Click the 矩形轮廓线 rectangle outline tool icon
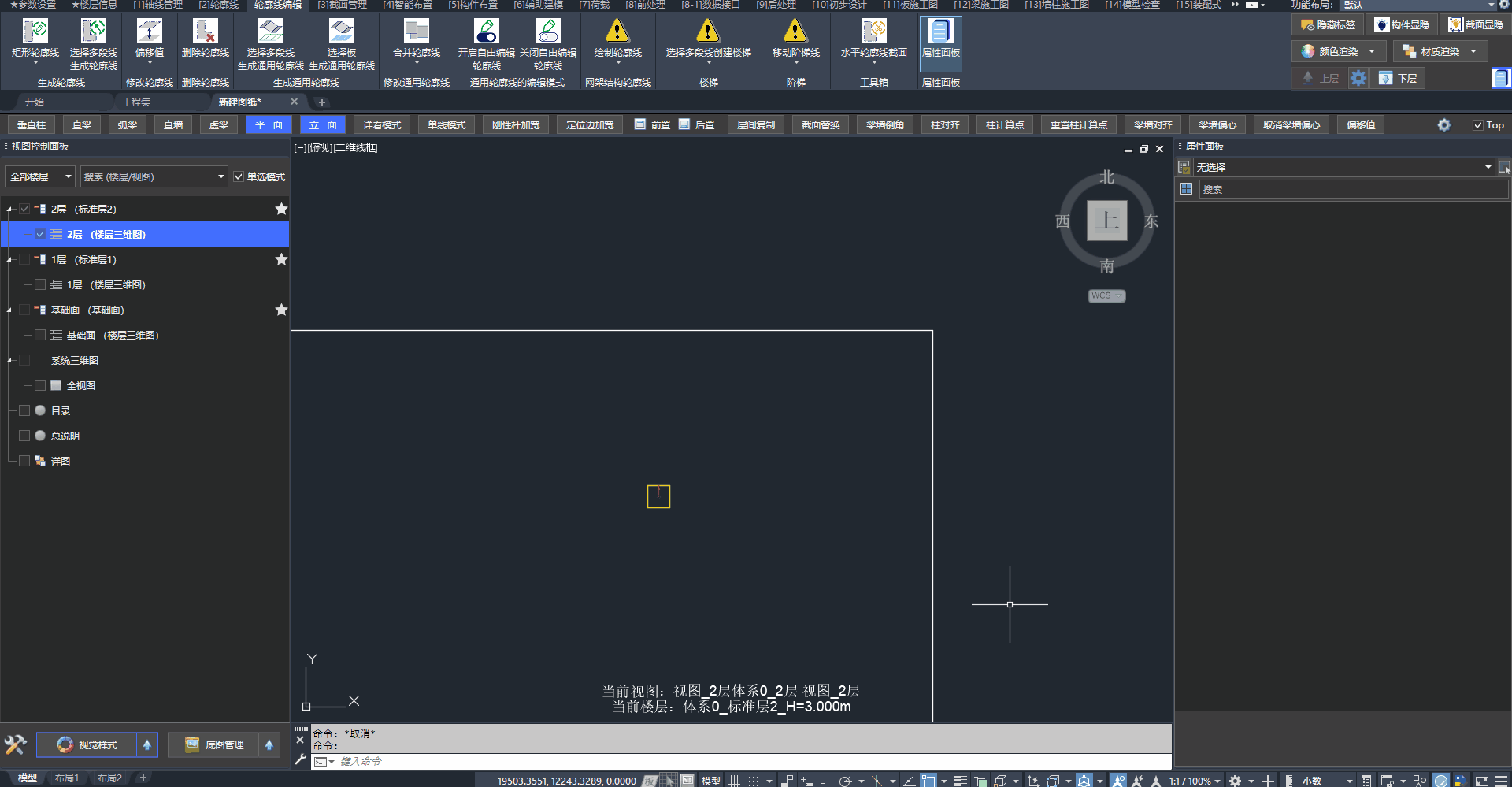Image resolution: width=1512 pixels, height=787 pixels. click(x=35, y=32)
